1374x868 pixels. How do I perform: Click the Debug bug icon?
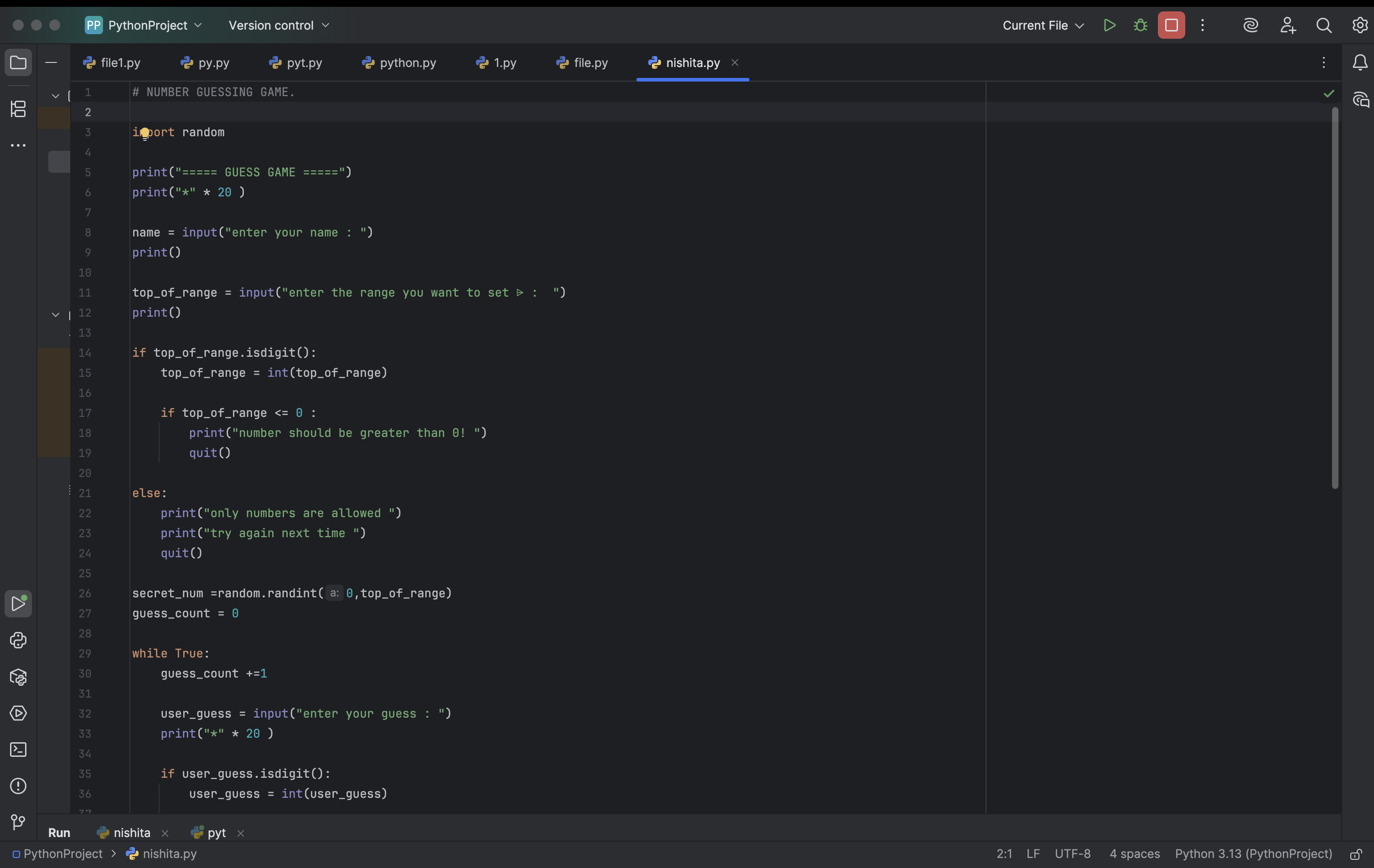coord(1140,25)
